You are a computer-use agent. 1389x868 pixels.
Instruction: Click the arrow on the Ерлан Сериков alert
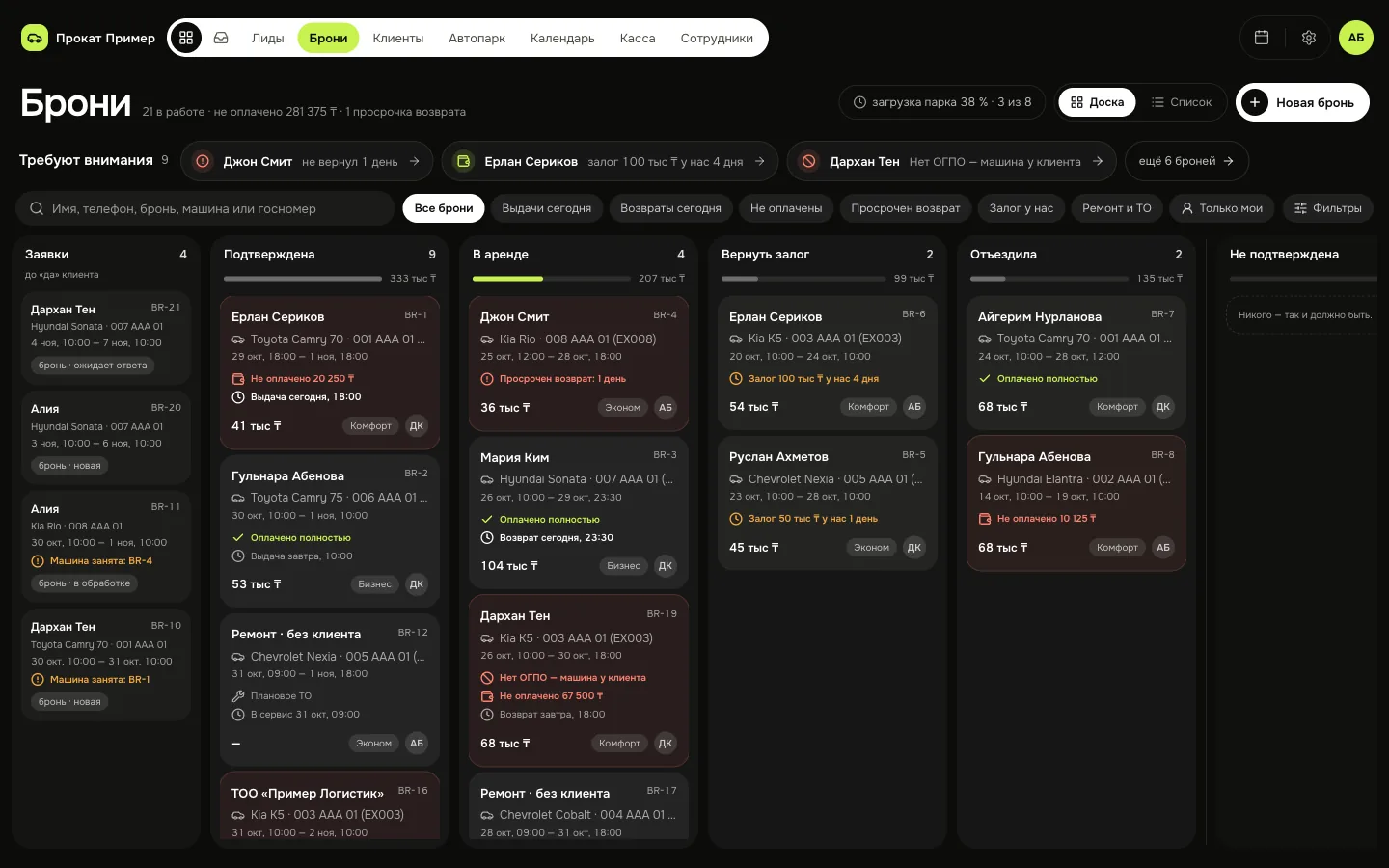point(760,161)
